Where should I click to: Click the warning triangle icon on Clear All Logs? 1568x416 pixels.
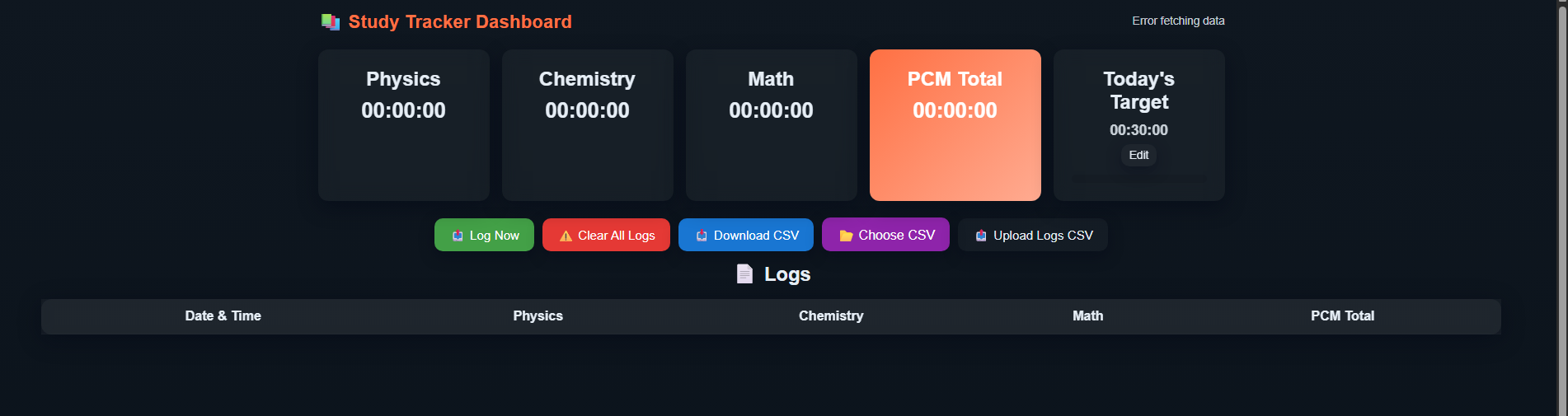(x=566, y=236)
